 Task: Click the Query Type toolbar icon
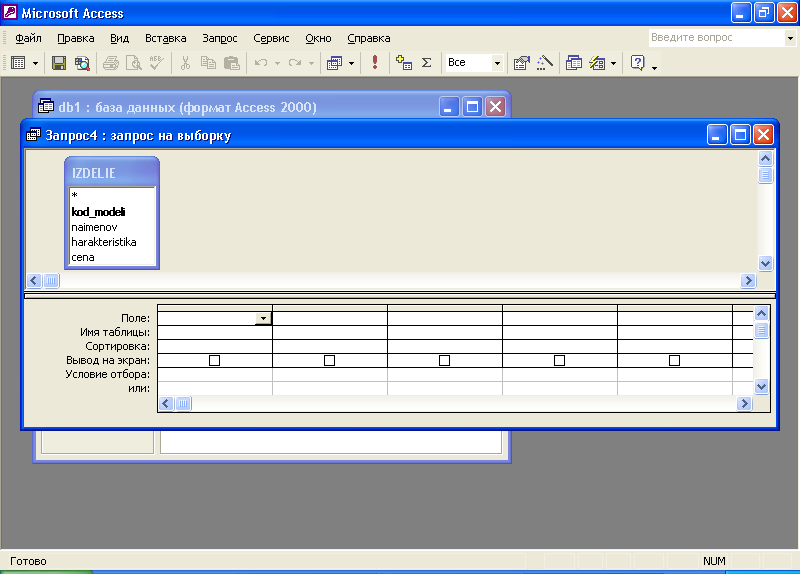point(335,63)
